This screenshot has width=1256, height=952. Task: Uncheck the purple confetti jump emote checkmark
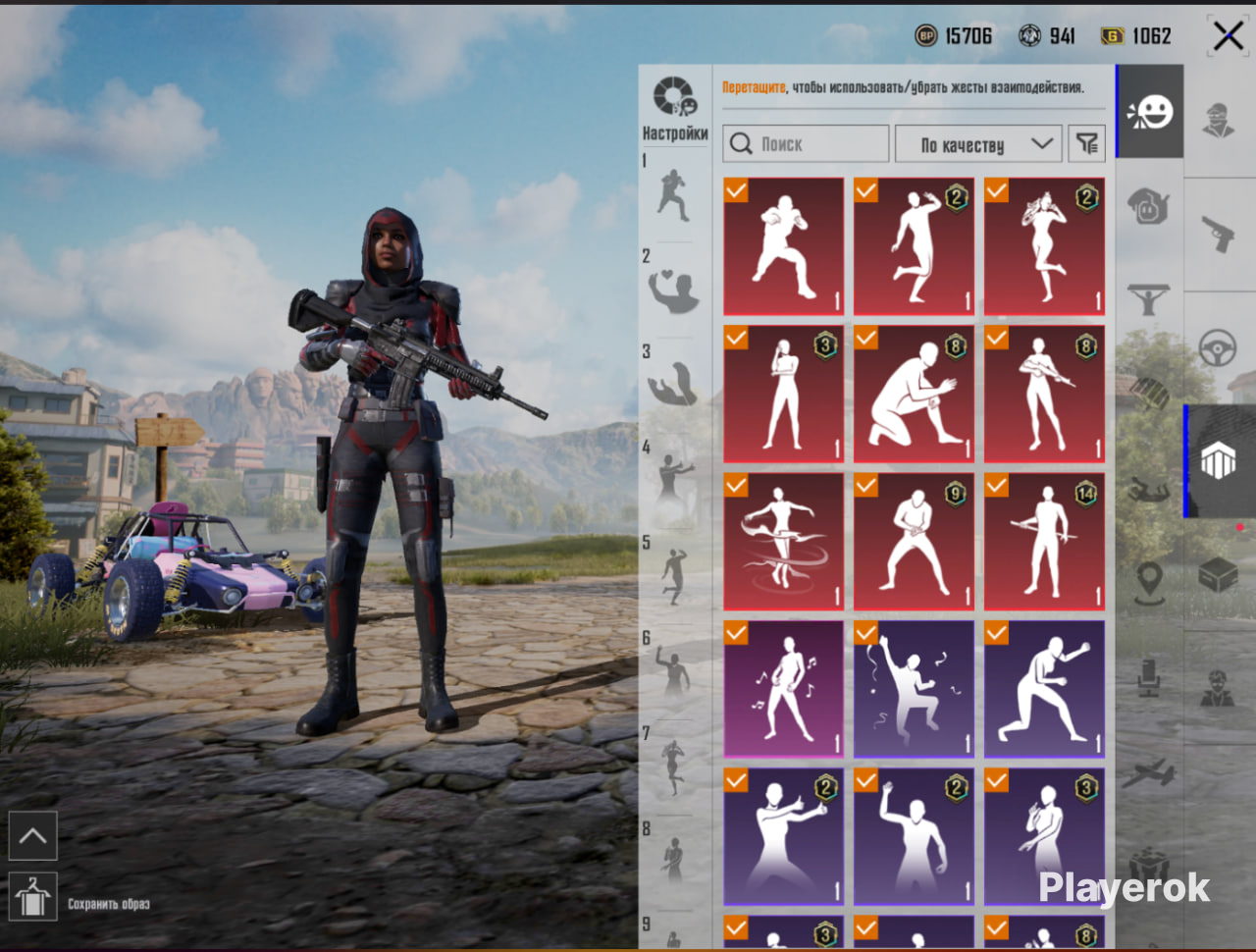(x=866, y=633)
